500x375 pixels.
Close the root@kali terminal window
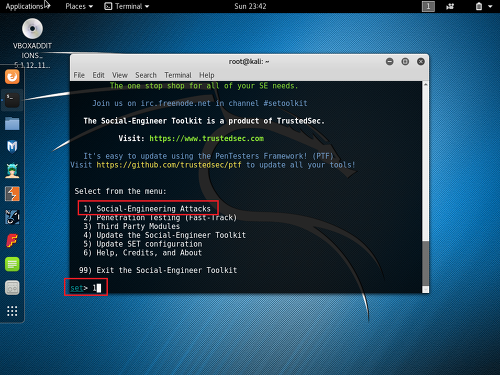[x=421, y=62]
